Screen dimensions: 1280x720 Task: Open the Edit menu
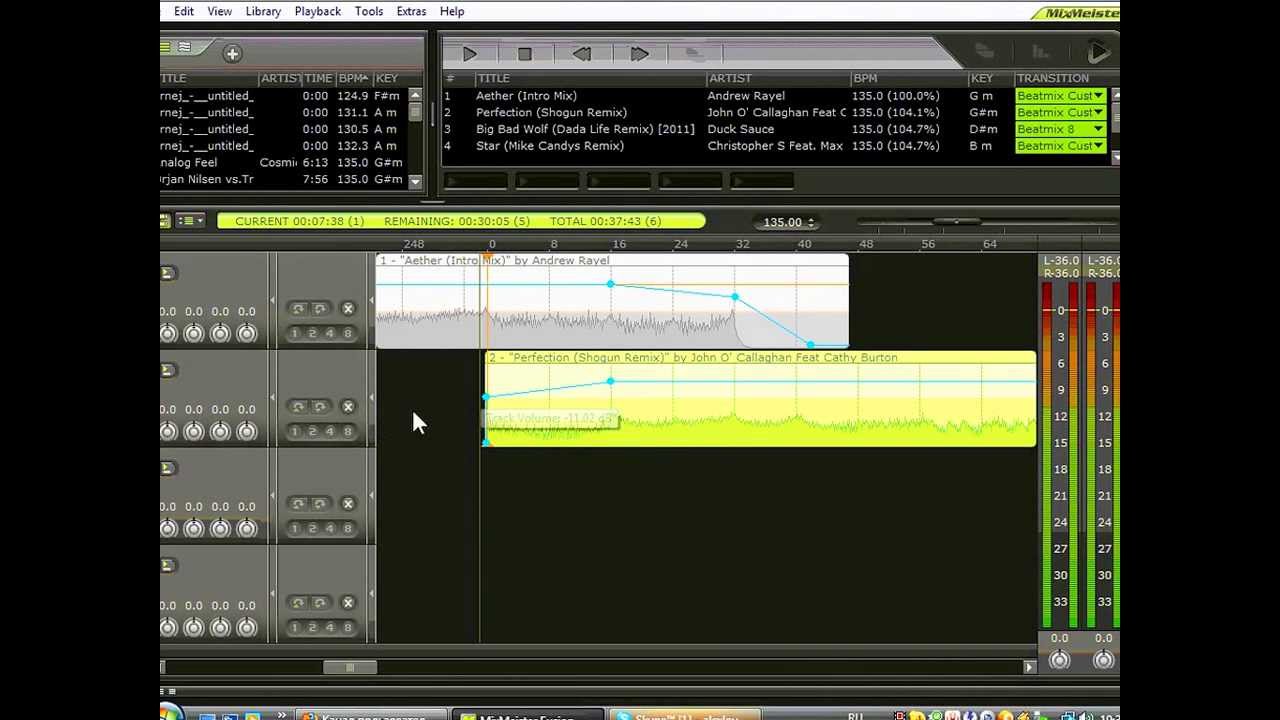[x=184, y=11]
